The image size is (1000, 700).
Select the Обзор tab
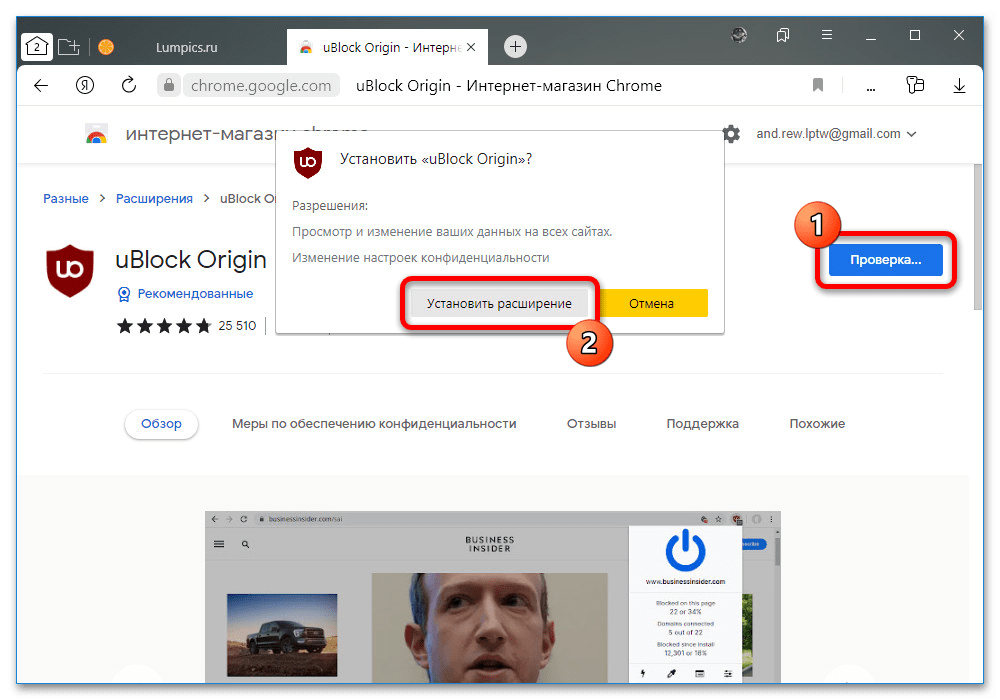pos(161,424)
